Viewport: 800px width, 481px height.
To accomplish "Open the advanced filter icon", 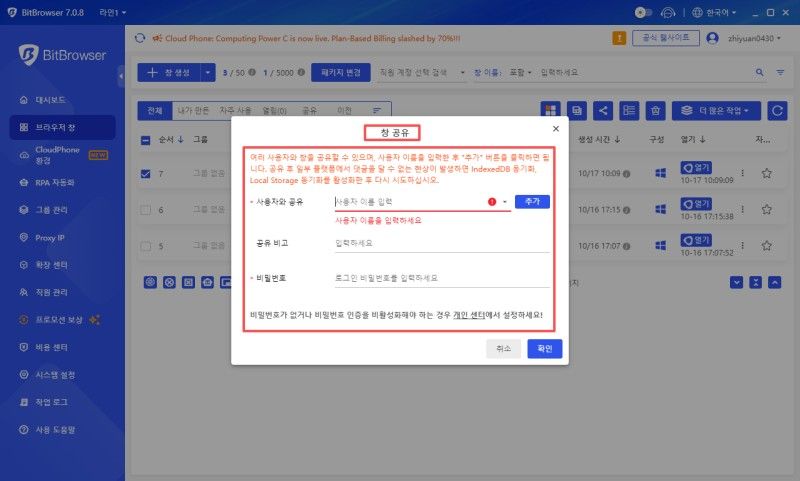I will pyautogui.click(x=780, y=73).
